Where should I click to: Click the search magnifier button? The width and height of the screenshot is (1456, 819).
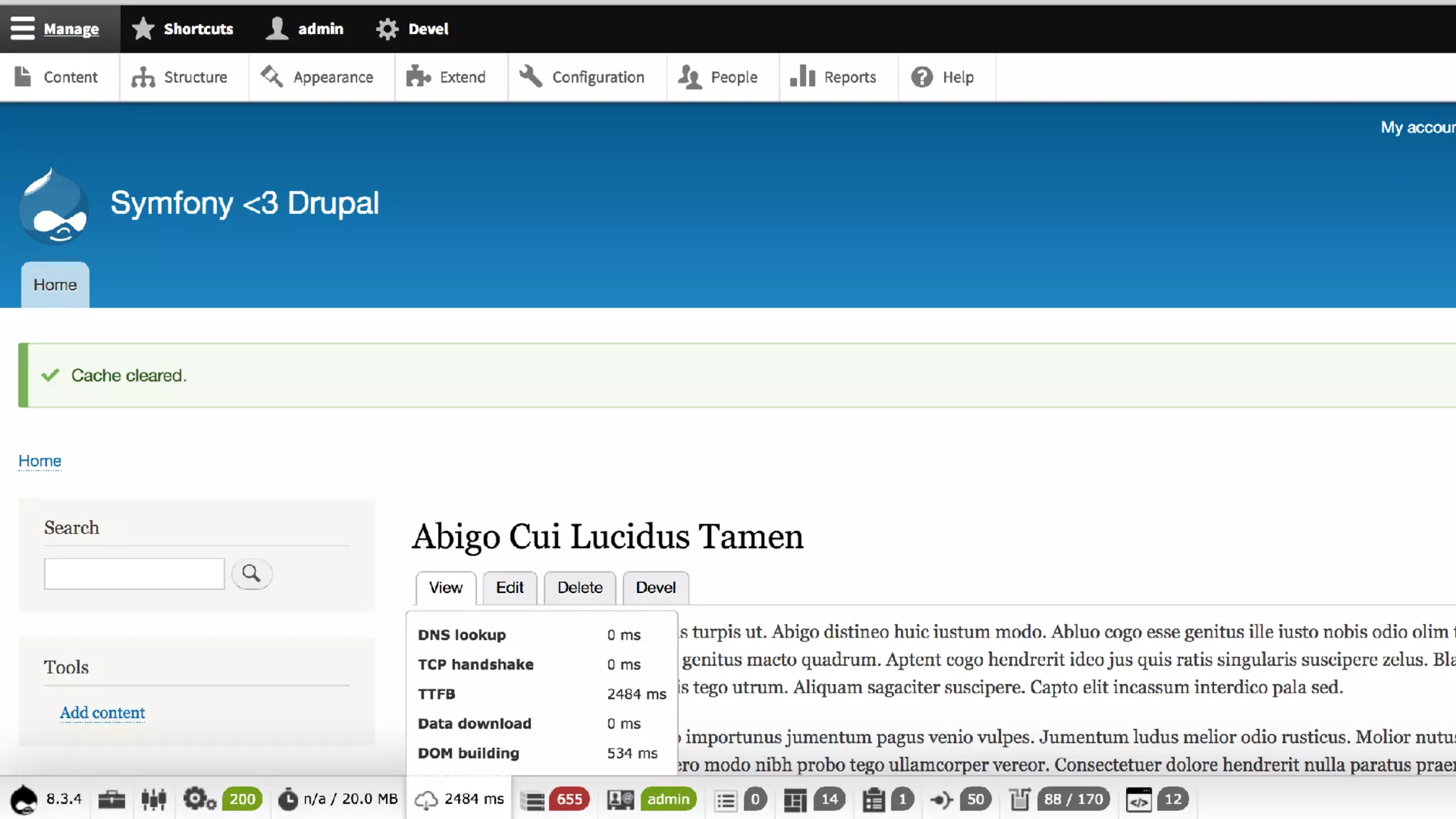pyautogui.click(x=252, y=573)
